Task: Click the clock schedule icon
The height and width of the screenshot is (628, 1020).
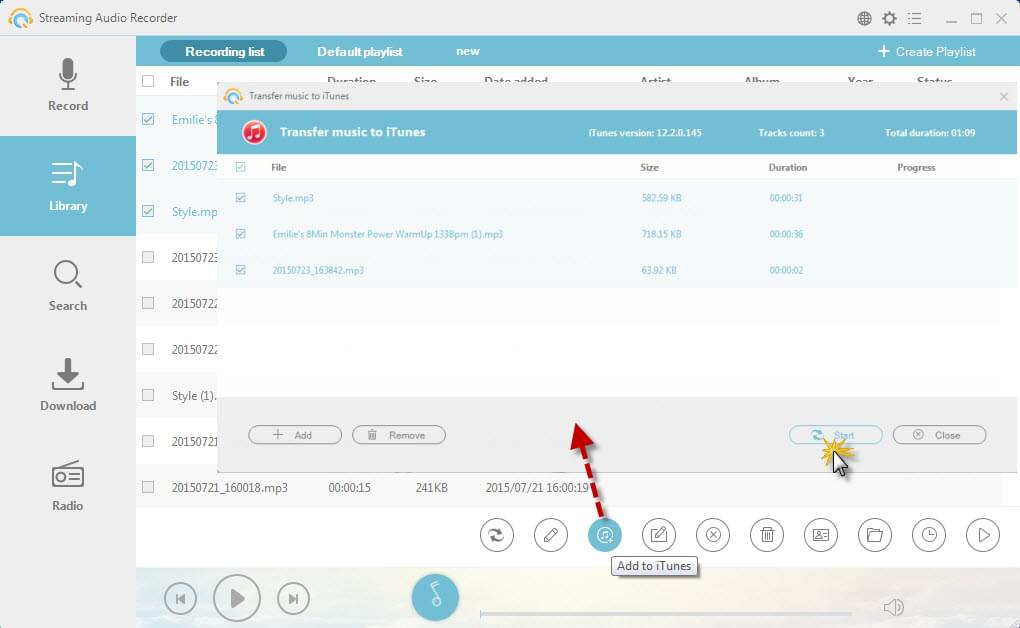Action: [x=929, y=535]
